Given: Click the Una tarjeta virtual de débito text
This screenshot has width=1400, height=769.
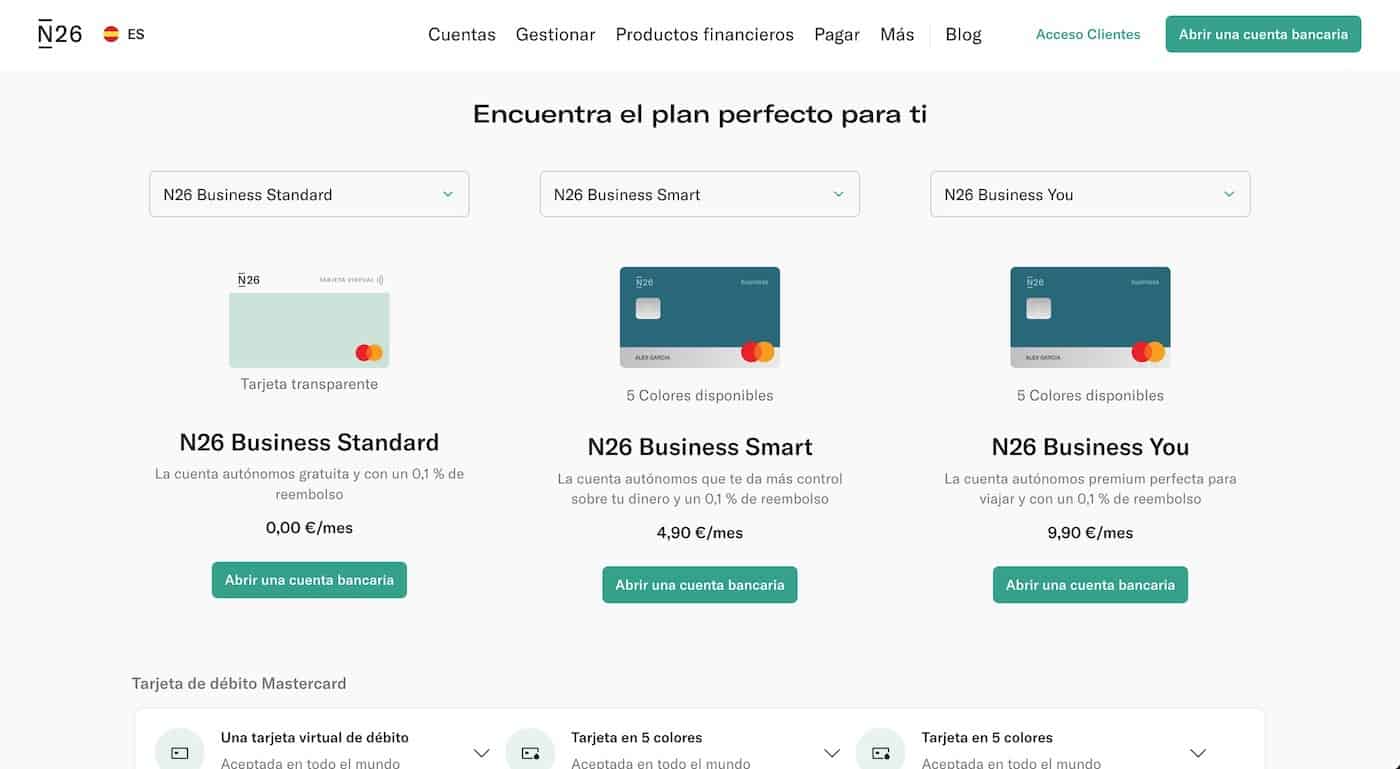Looking at the screenshot, I should tap(315, 737).
